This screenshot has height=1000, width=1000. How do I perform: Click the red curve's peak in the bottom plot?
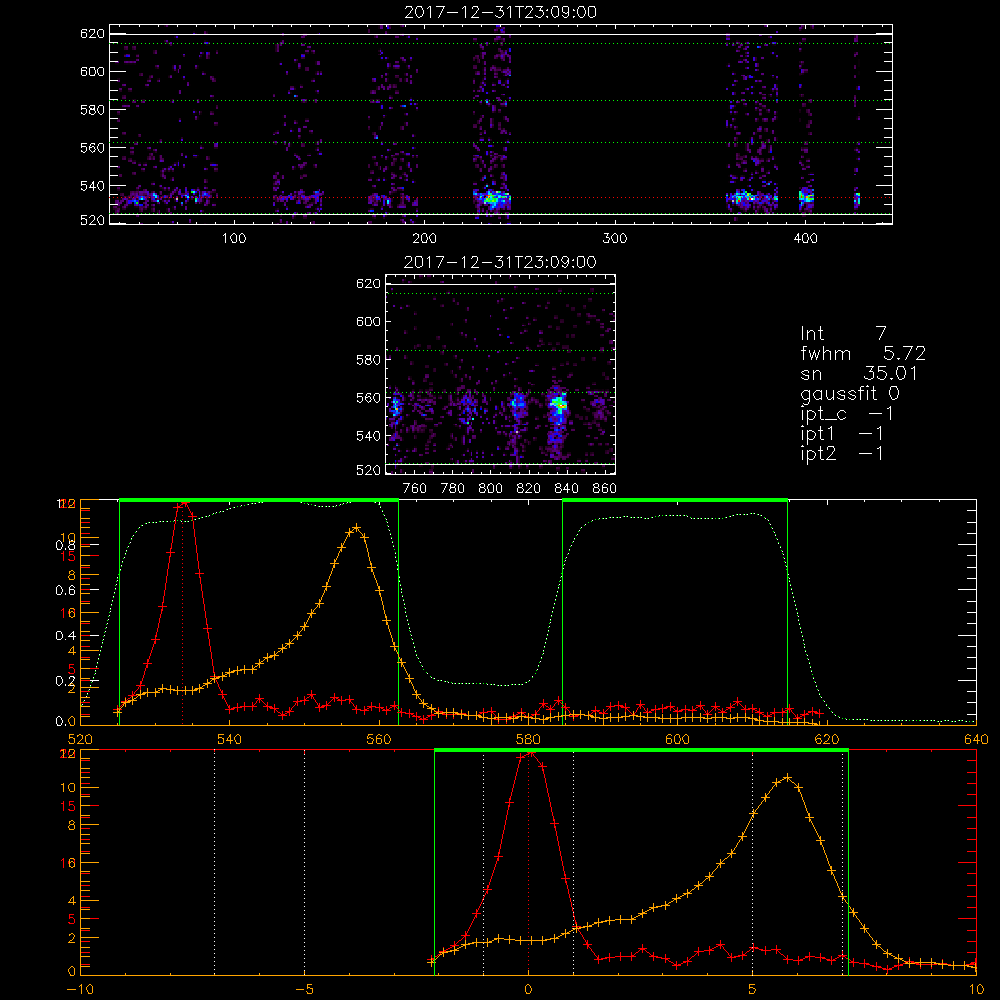pos(529,754)
